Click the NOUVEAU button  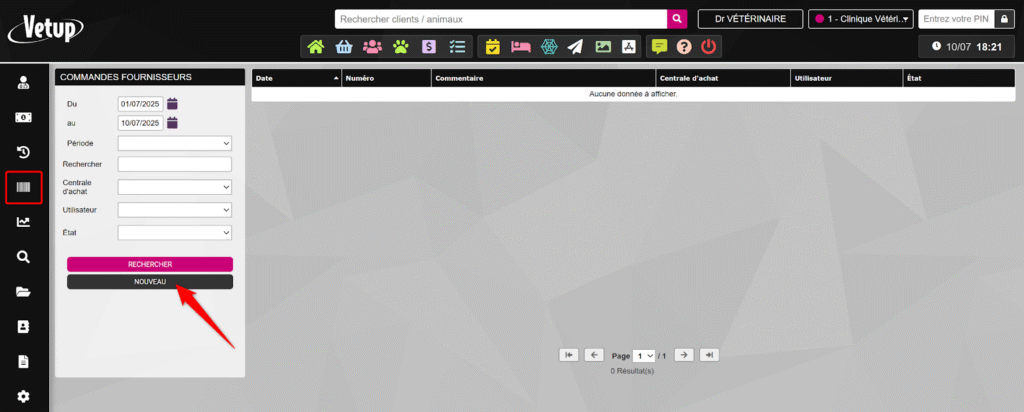150,282
